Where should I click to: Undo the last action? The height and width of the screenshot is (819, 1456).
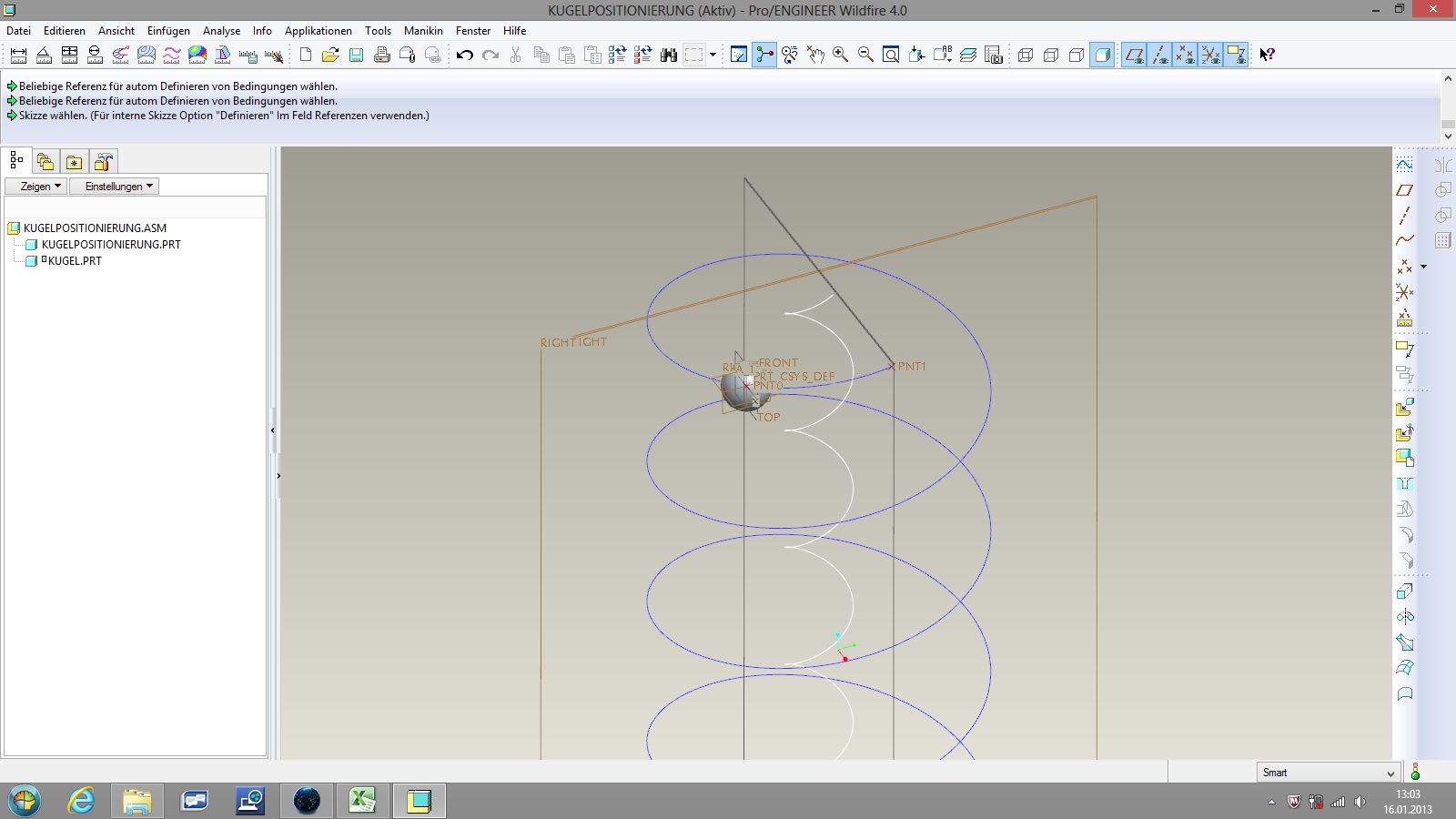(465, 55)
